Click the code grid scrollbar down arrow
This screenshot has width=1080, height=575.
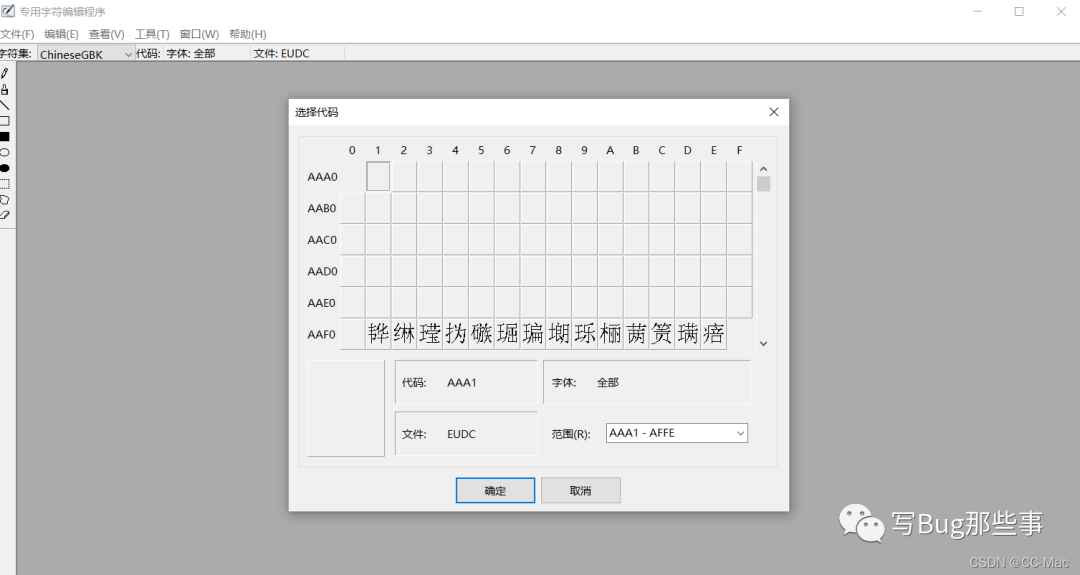[763, 343]
